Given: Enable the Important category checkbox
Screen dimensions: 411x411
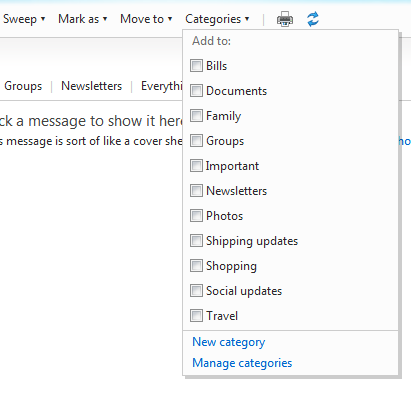Looking at the screenshot, I should (196, 165).
